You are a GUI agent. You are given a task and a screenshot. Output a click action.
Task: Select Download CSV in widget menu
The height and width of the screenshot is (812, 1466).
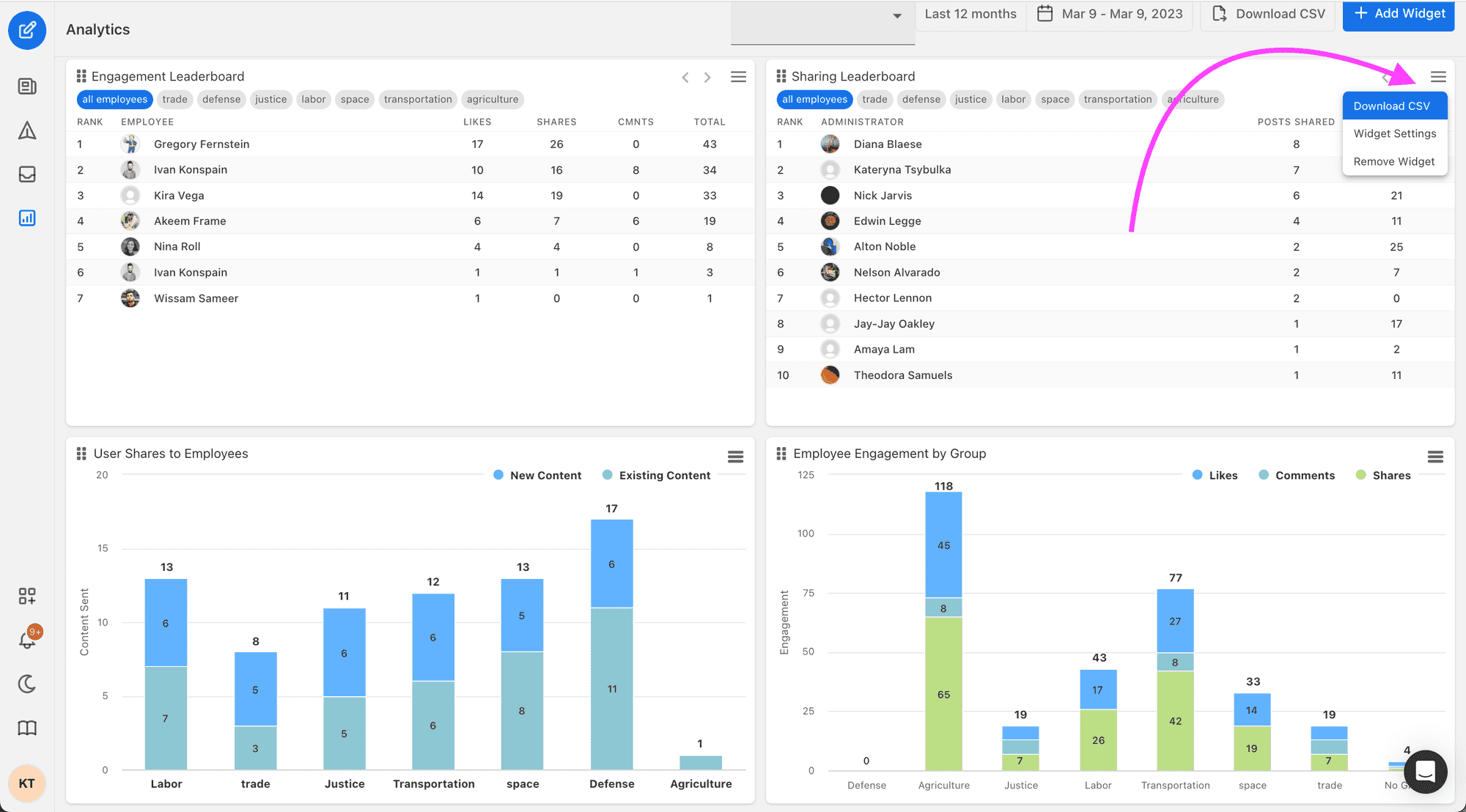1395,106
